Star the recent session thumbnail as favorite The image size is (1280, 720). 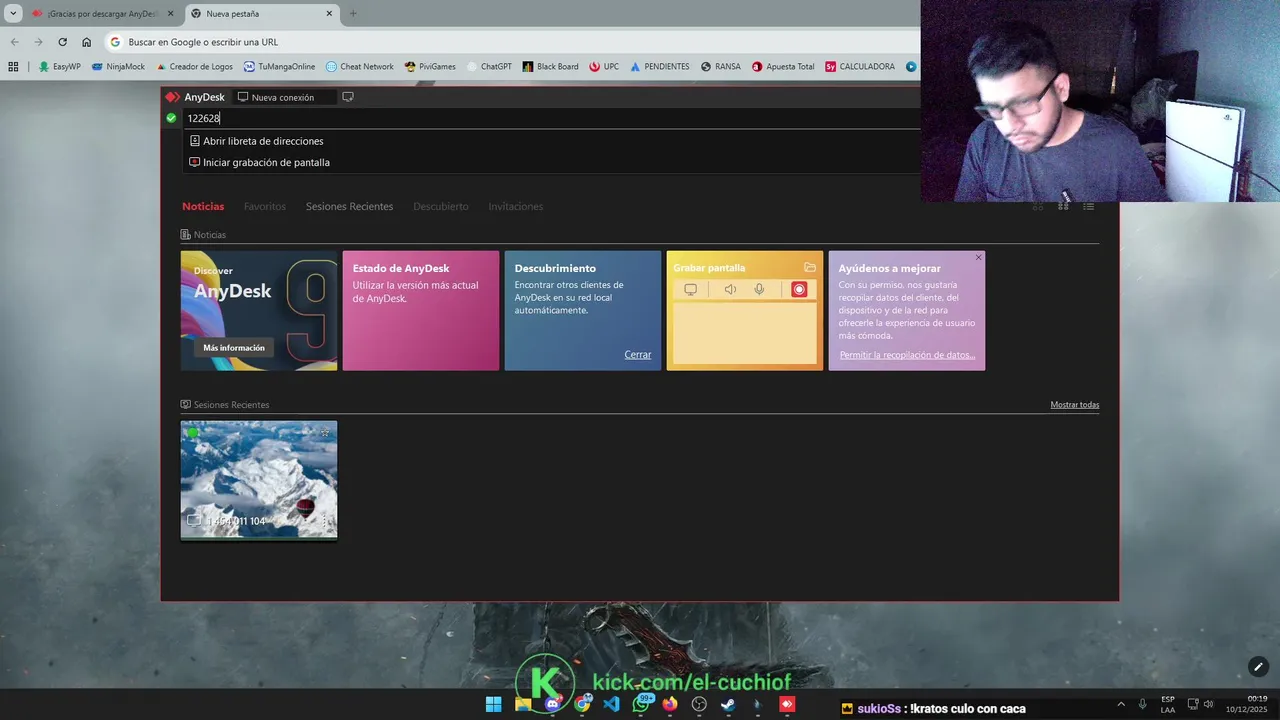tap(325, 432)
